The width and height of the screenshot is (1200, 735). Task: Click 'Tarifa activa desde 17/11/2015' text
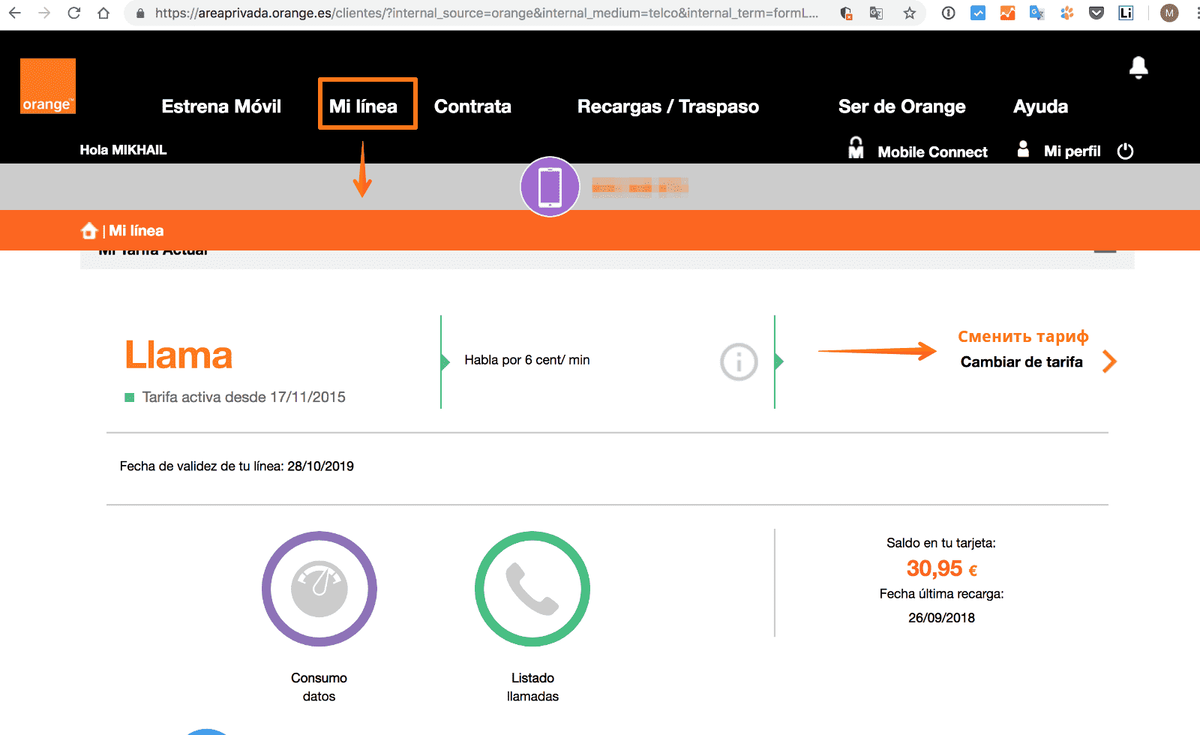[243, 397]
